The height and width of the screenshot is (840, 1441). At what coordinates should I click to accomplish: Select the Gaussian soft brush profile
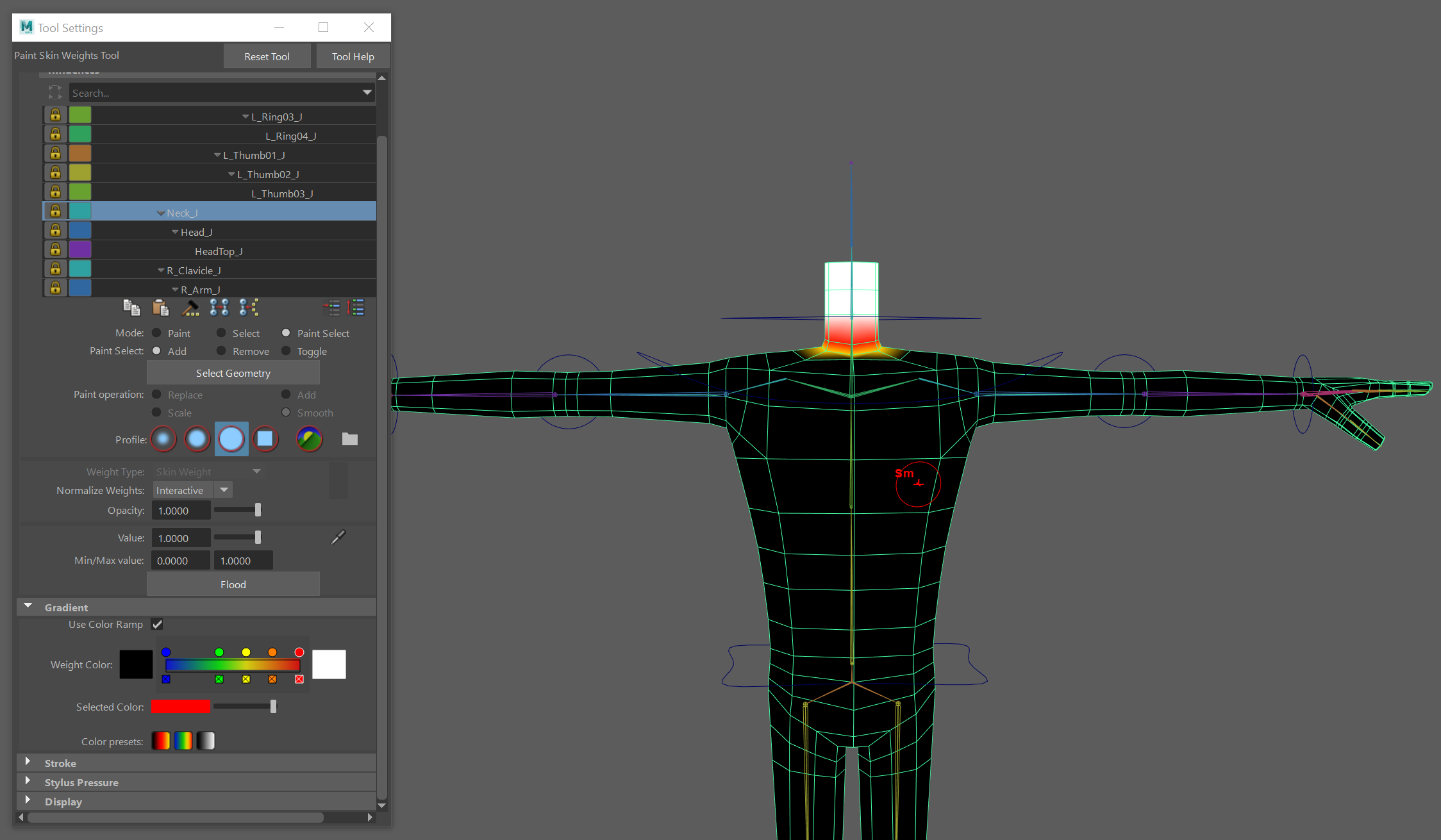point(163,440)
